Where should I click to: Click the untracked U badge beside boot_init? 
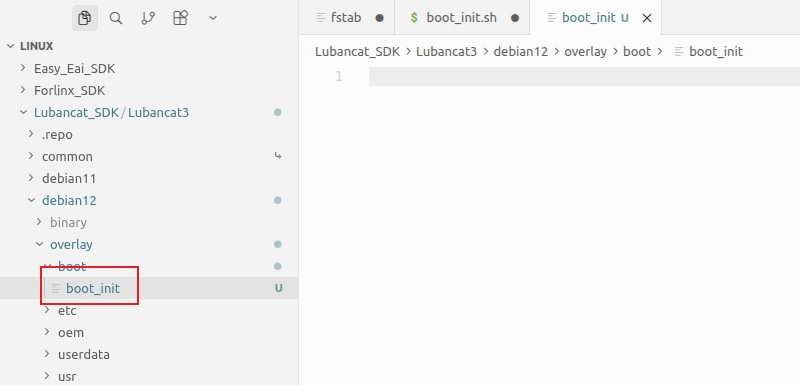click(279, 288)
